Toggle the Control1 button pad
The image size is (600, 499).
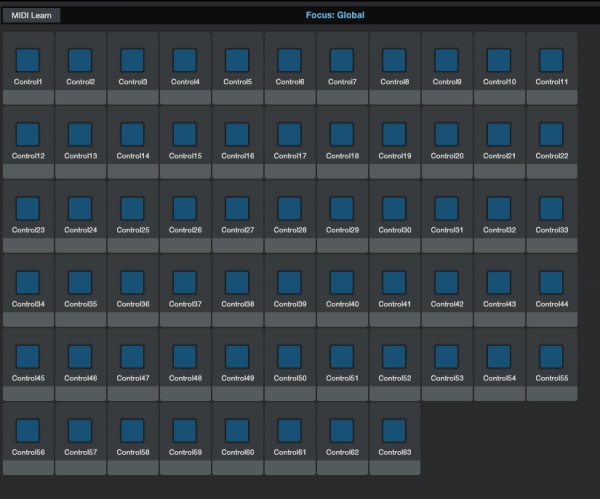(x=28, y=60)
